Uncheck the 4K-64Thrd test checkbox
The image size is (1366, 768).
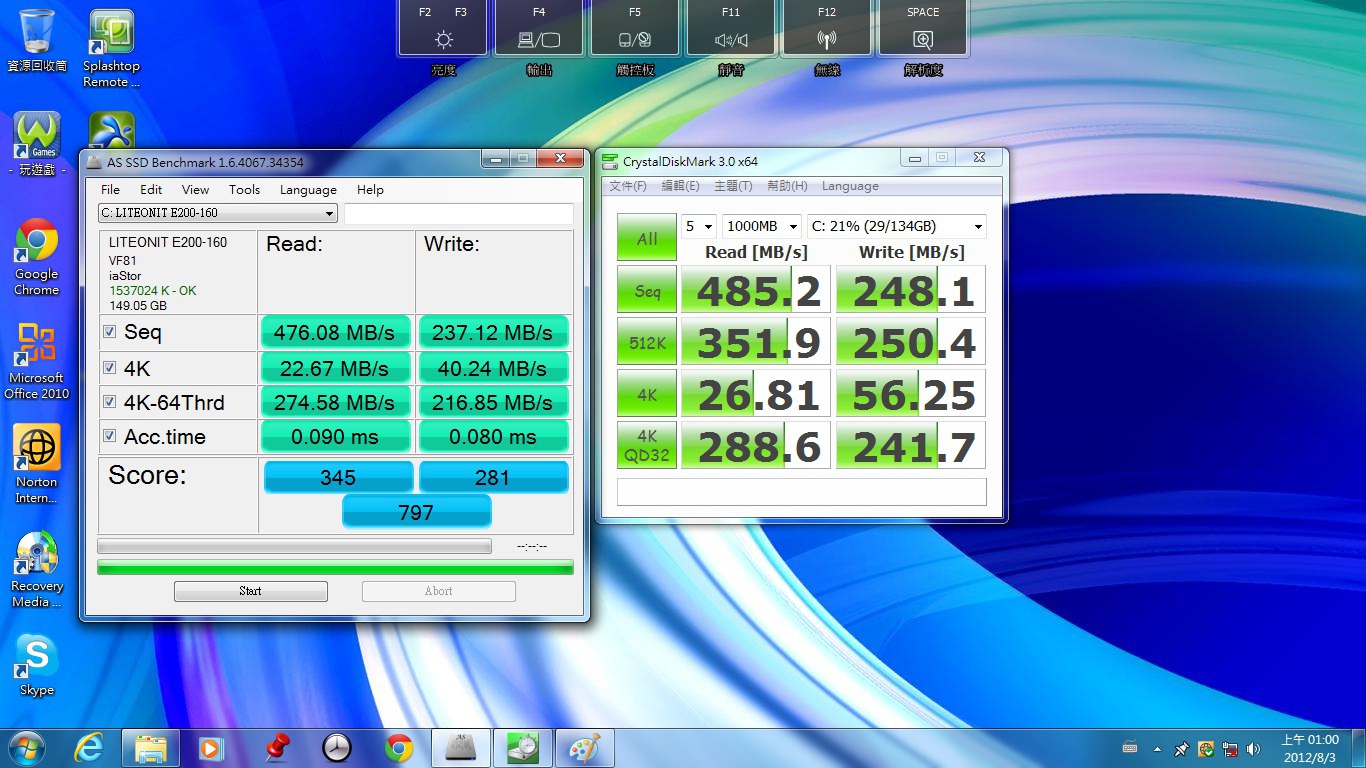(x=110, y=402)
